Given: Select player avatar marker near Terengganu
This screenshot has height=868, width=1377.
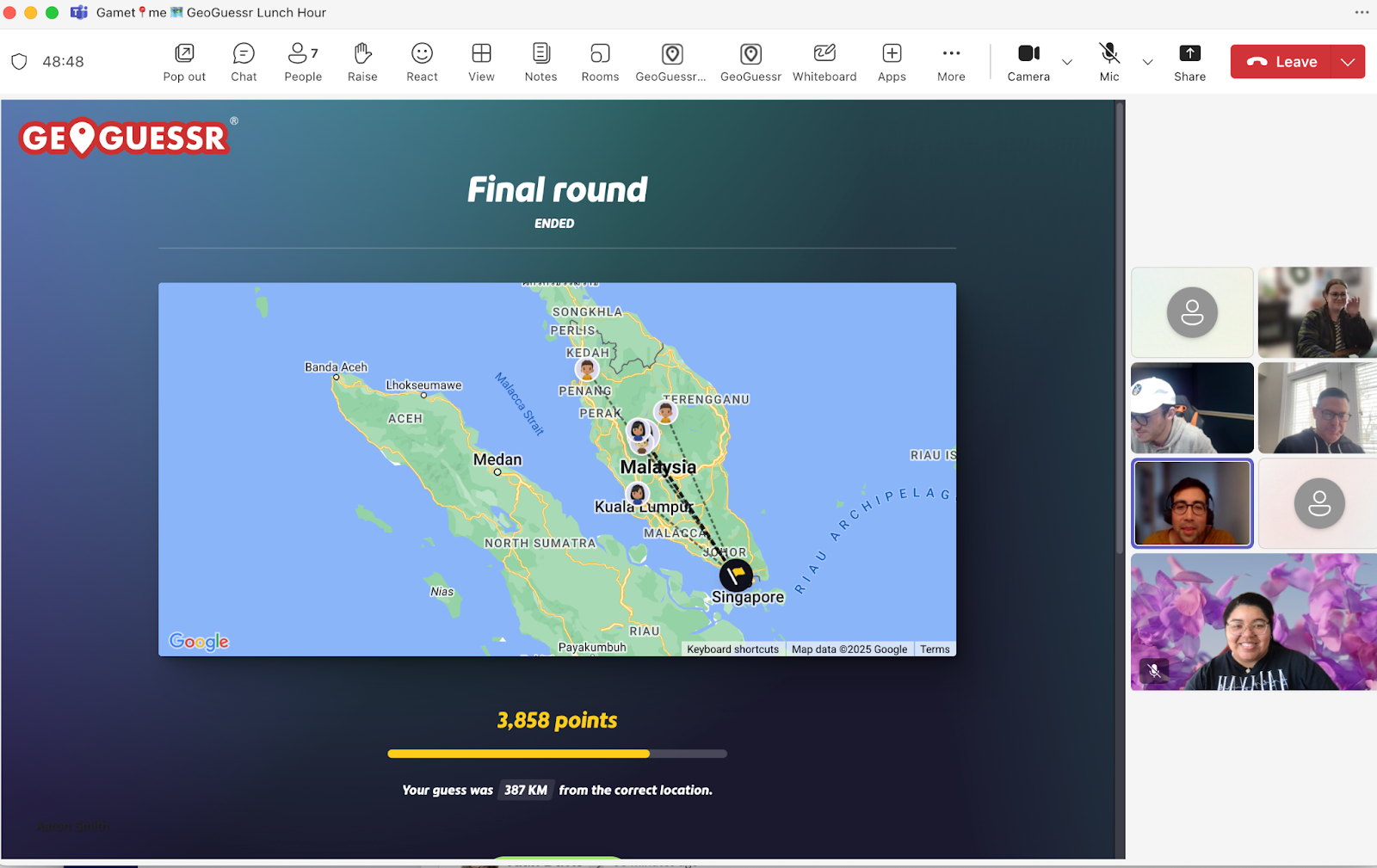Looking at the screenshot, I should tap(665, 412).
